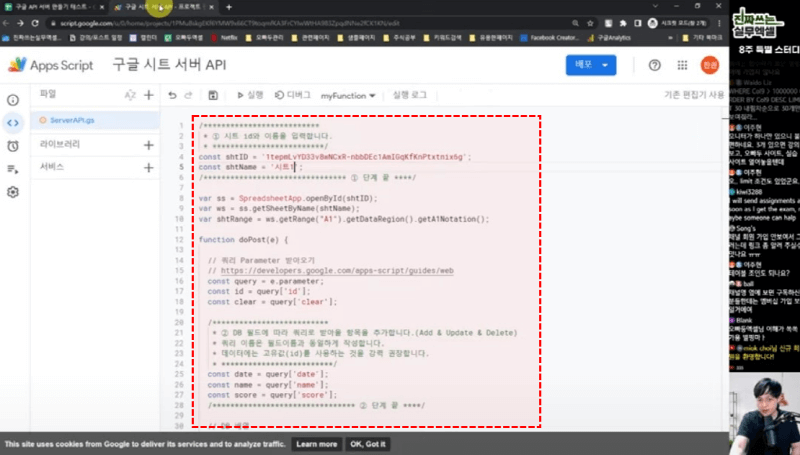800x455 pixels.
Task: Place cursor on 'function doPost(e) {' line
Action: (243, 240)
